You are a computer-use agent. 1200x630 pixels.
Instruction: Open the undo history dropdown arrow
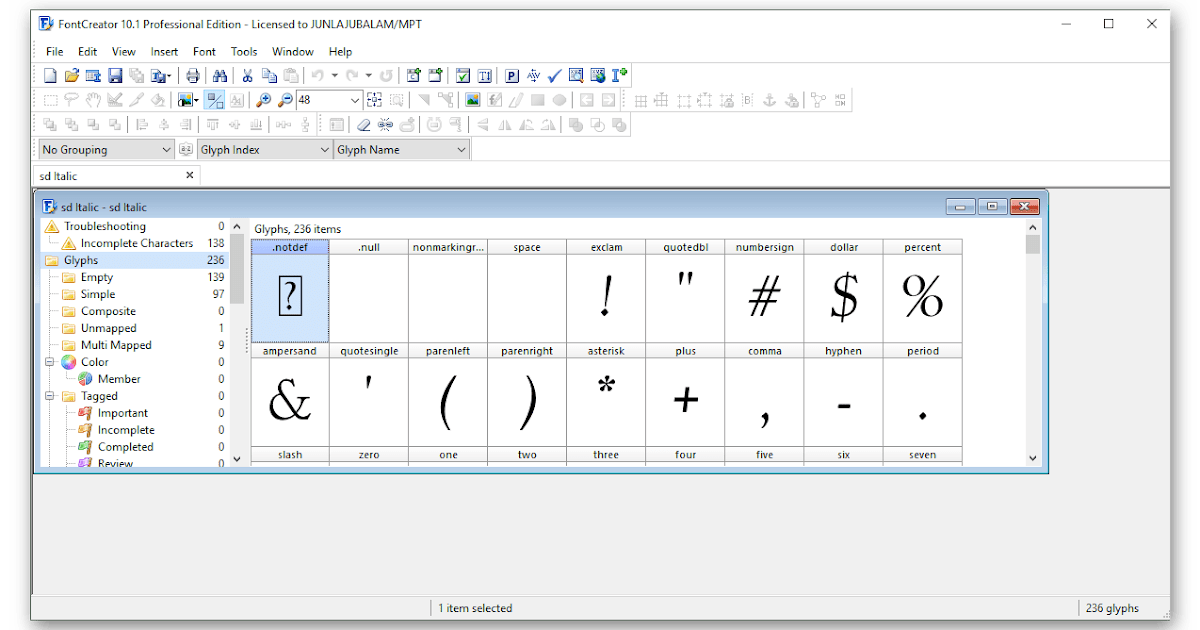click(334, 75)
